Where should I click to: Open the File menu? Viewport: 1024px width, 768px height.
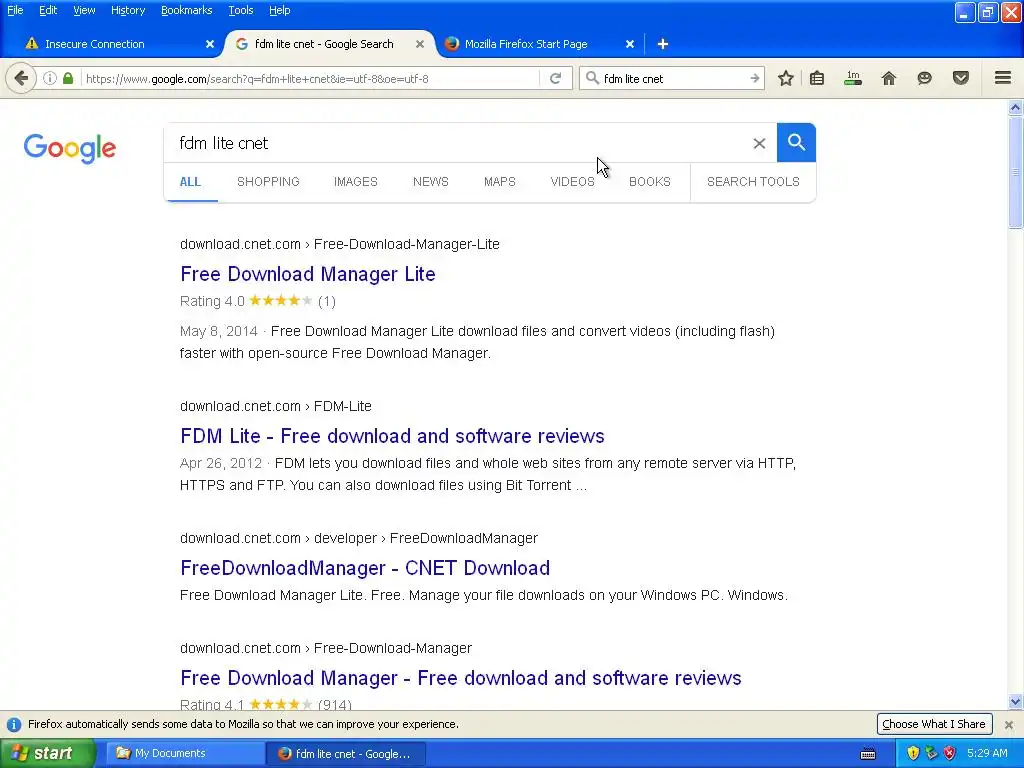point(15,10)
